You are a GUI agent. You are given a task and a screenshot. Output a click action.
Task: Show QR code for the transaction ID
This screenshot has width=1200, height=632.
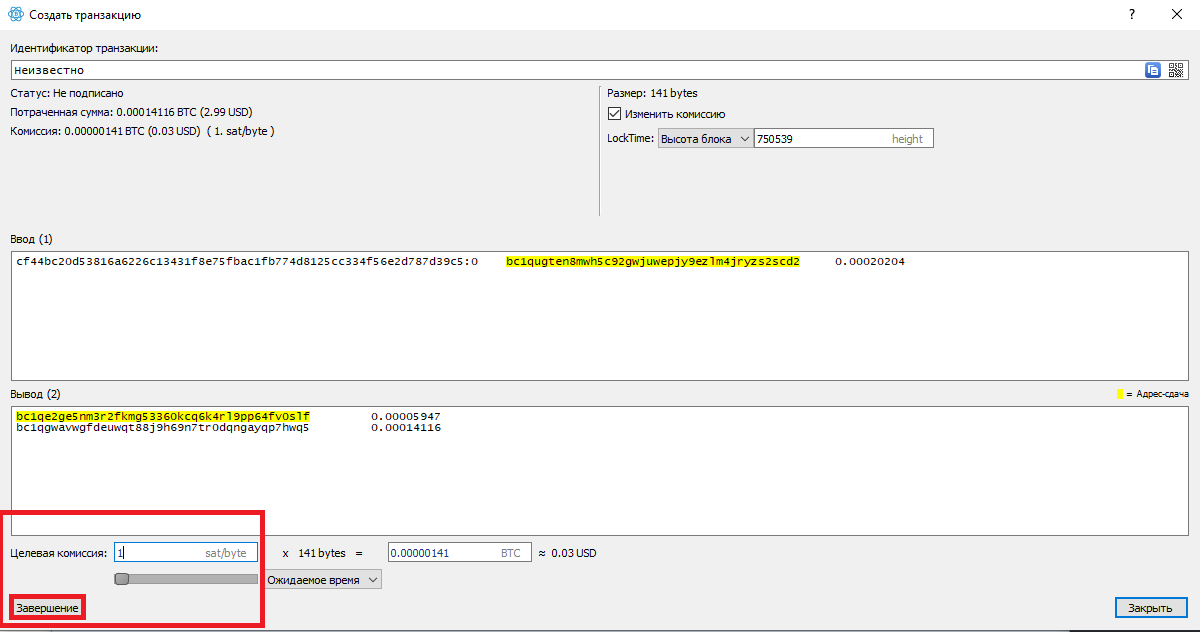tap(1175, 70)
